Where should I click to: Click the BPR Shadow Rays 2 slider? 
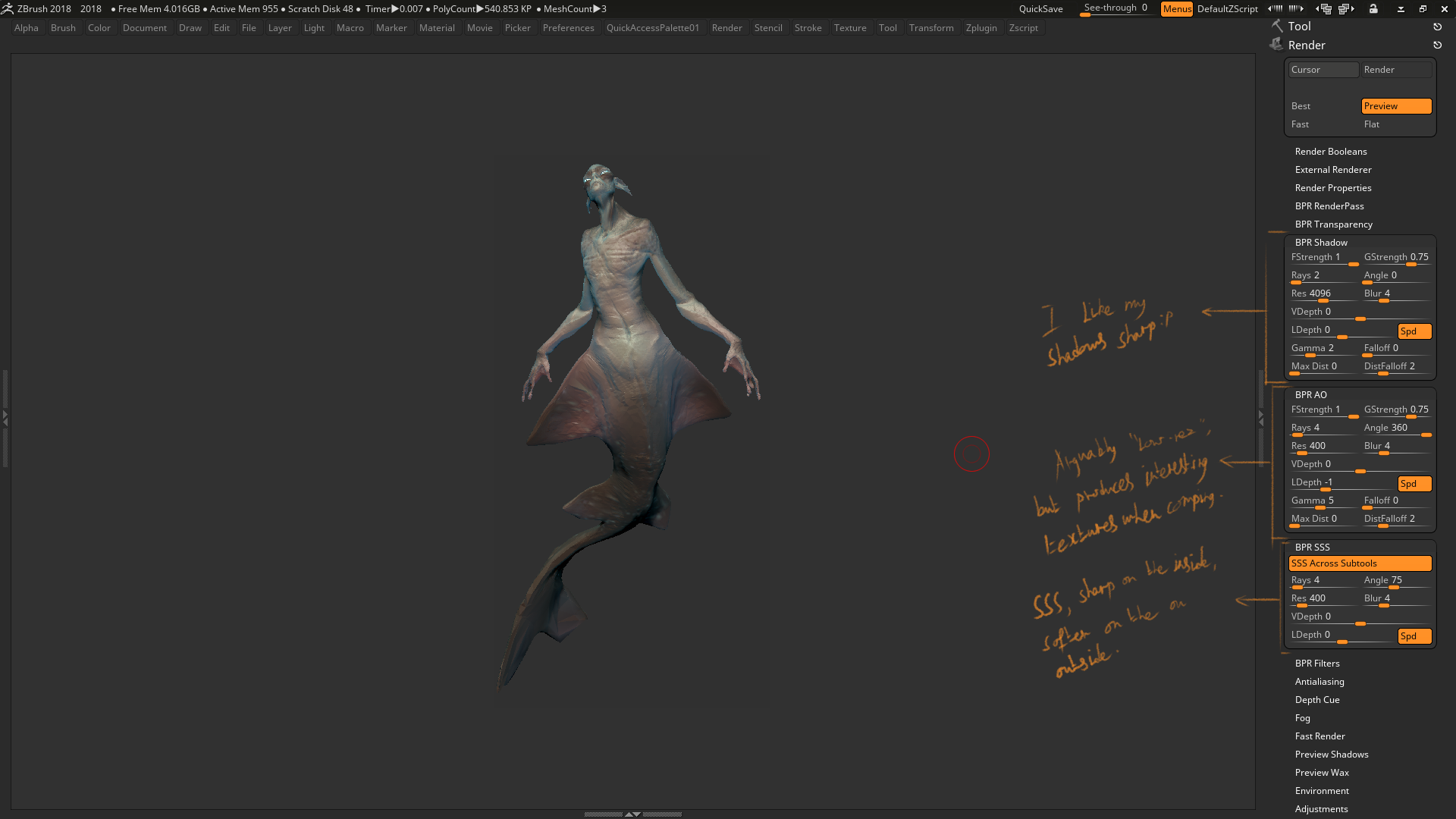click(1323, 276)
